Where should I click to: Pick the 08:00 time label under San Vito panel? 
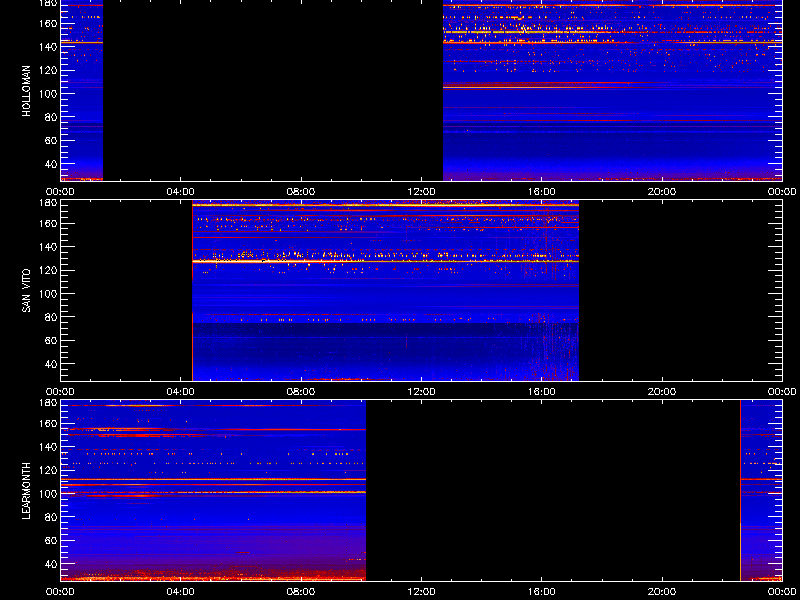301,392
